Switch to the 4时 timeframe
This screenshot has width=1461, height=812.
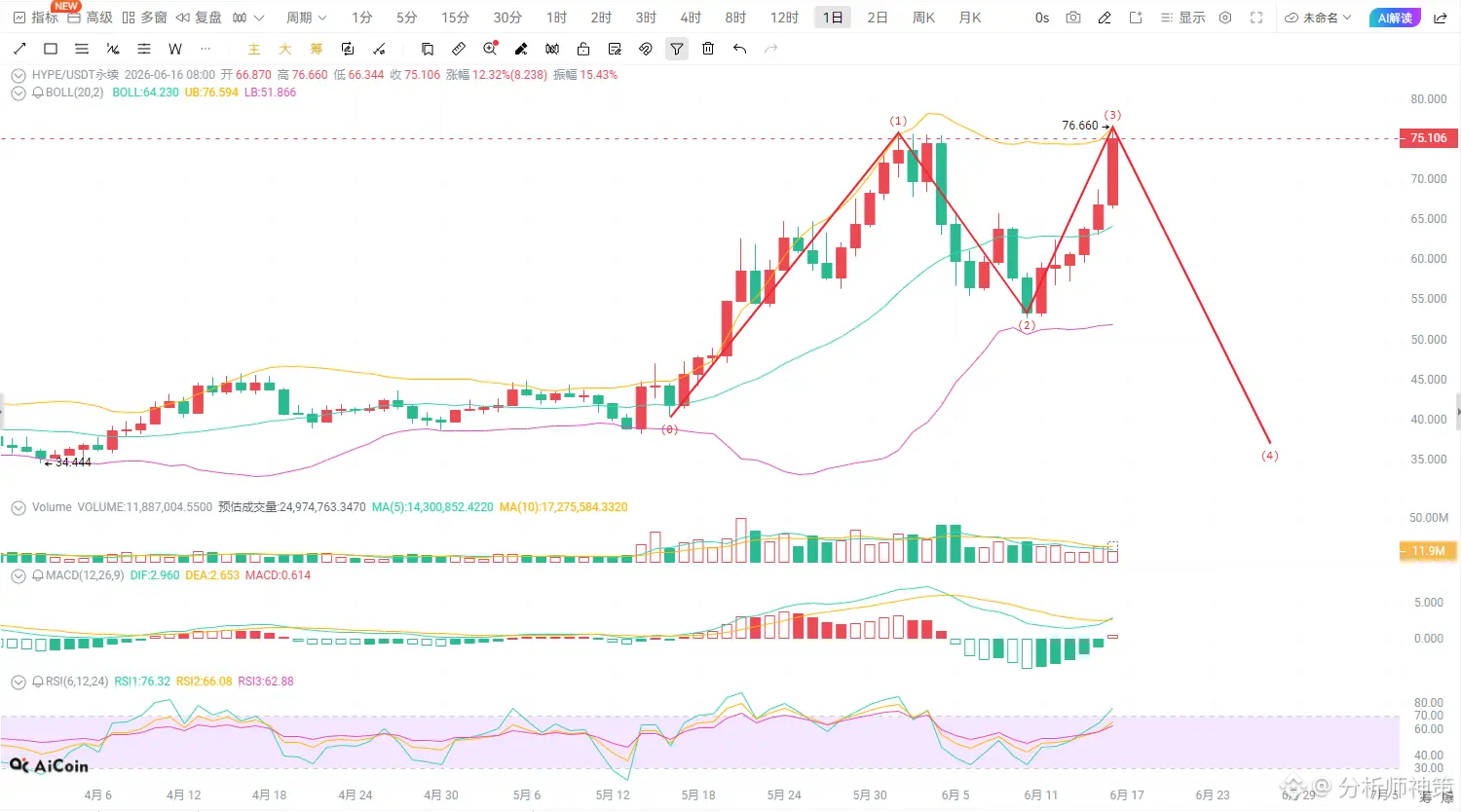pyautogui.click(x=691, y=18)
